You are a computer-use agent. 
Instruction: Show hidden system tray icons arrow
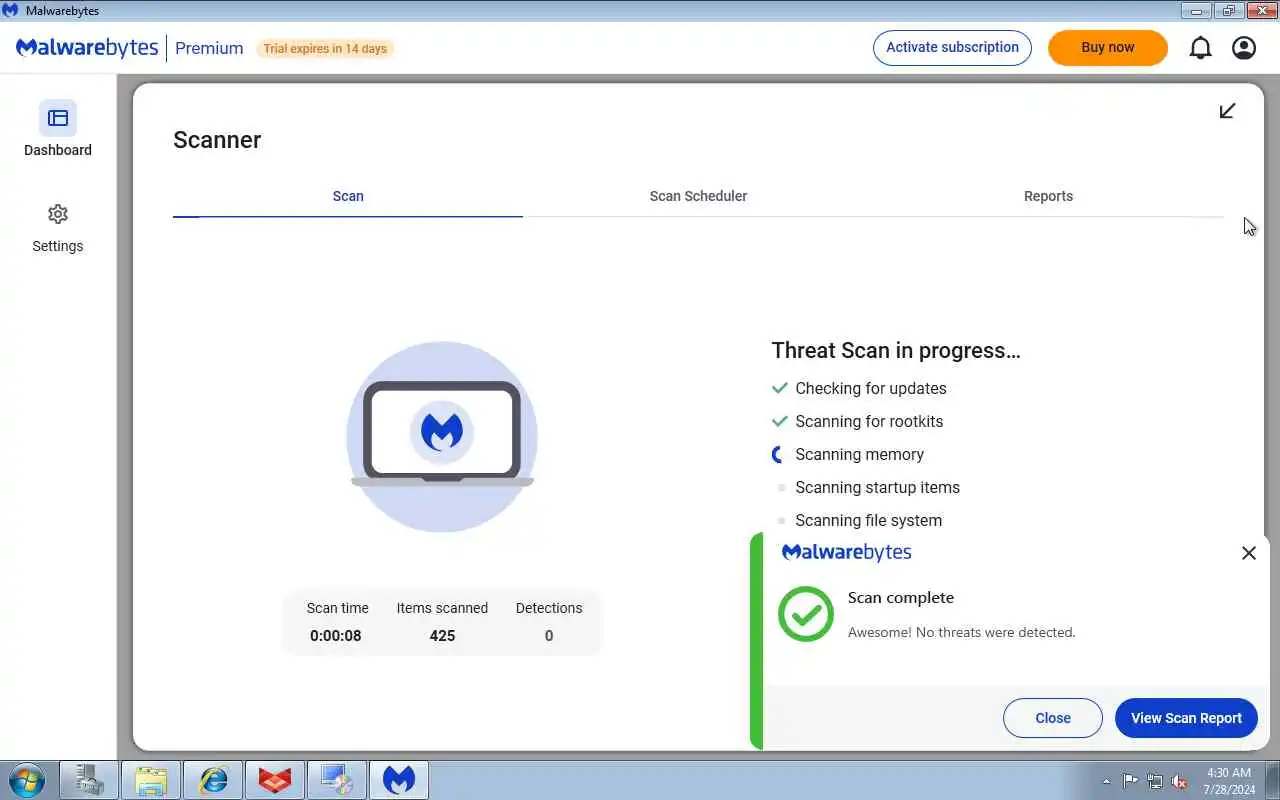pos(1106,781)
